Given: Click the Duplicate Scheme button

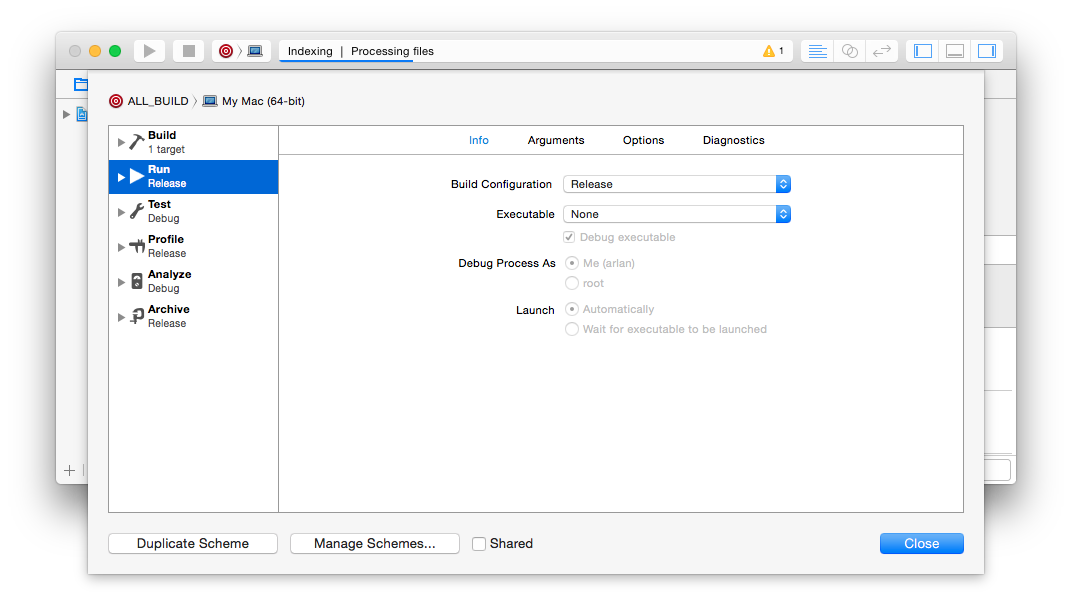Looking at the screenshot, I should click(x=193, y=544).
